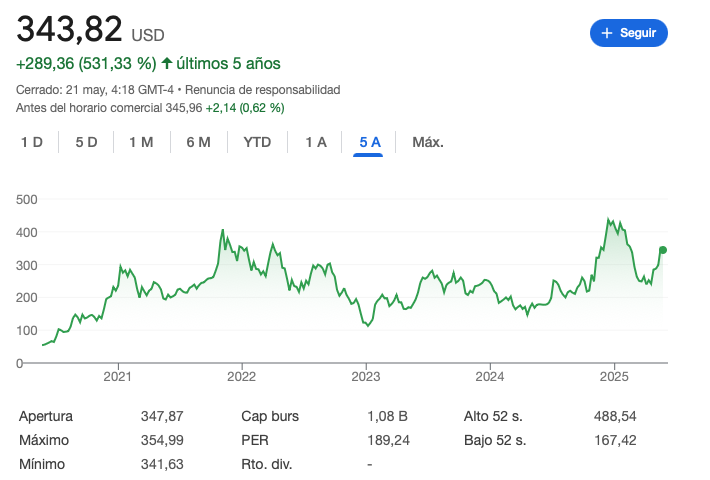Image resolution: width=710 pixels, height=480 pixels.
Task: Click the Alto 52 s. value 488,54
Action: click(615, 416)
